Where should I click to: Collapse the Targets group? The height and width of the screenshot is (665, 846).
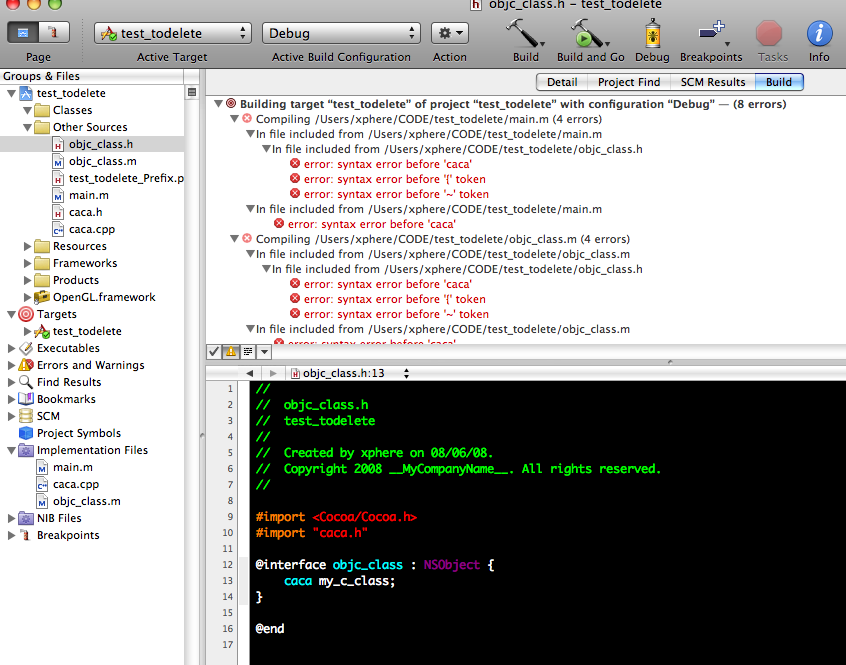pos(11,314)
